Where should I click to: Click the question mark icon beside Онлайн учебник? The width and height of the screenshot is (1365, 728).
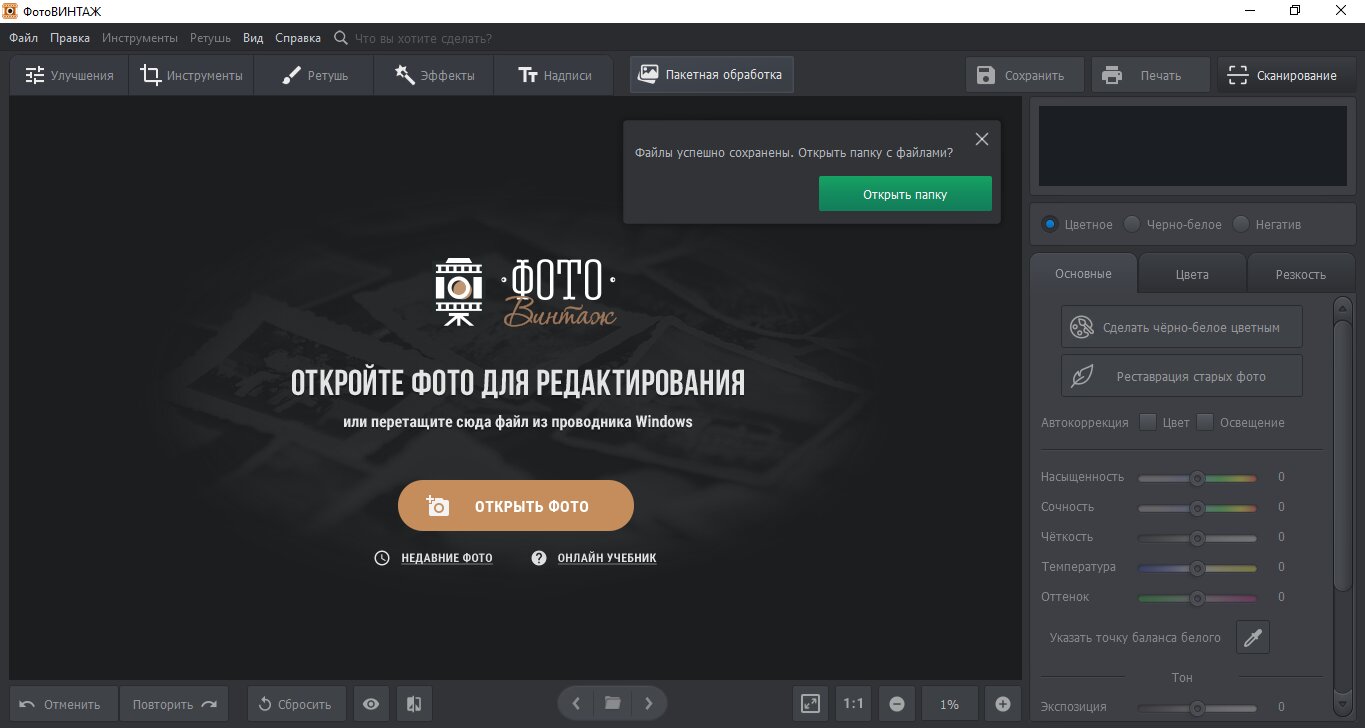click(539, 558)
